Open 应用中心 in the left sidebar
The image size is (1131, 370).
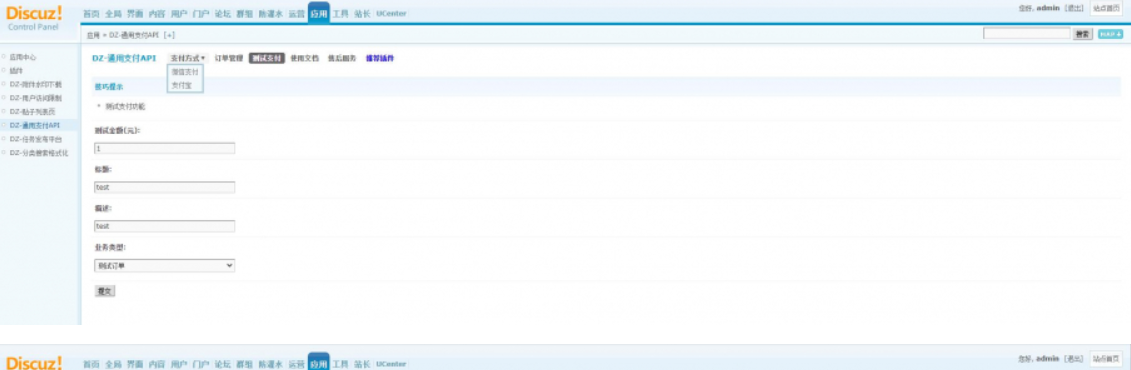tap(23, 57)
